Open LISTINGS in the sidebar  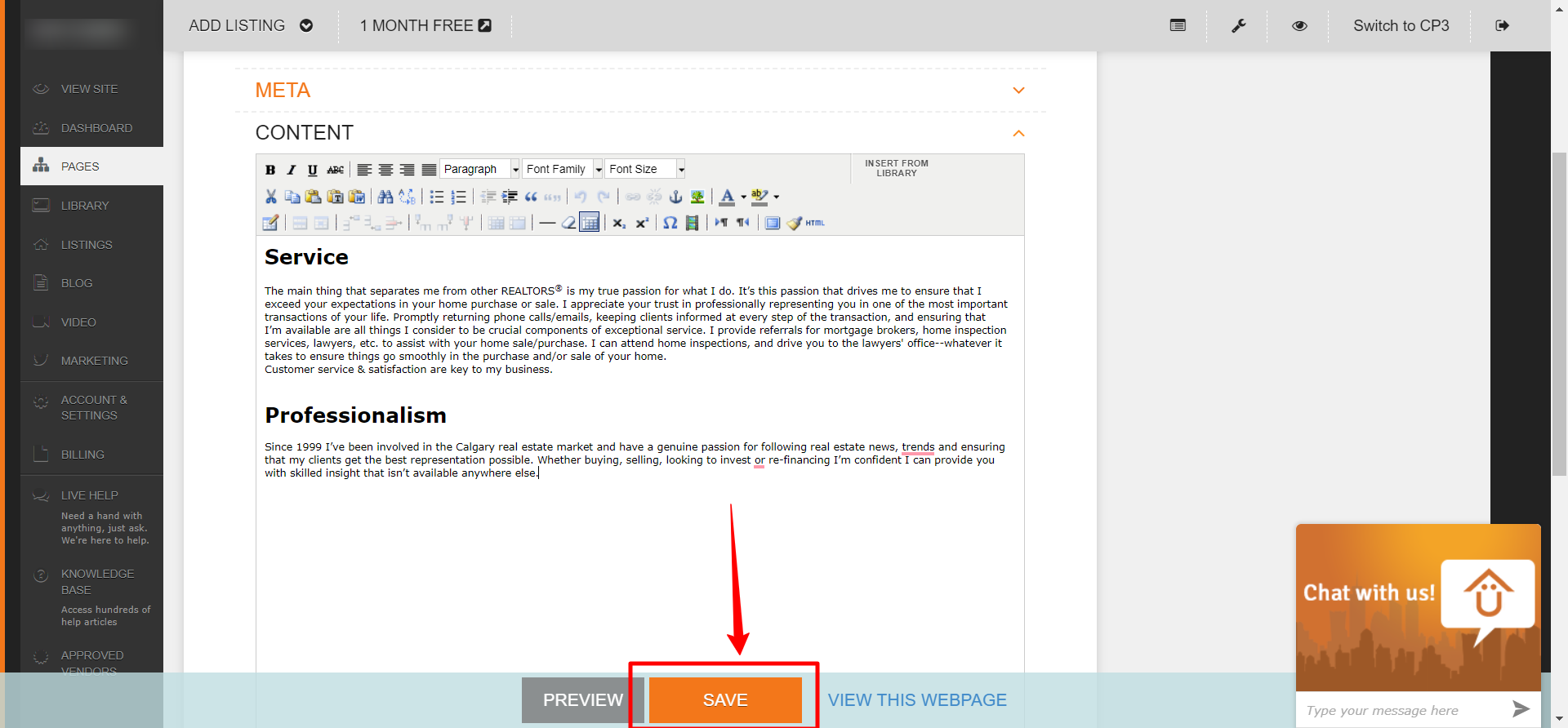[87, 245]
